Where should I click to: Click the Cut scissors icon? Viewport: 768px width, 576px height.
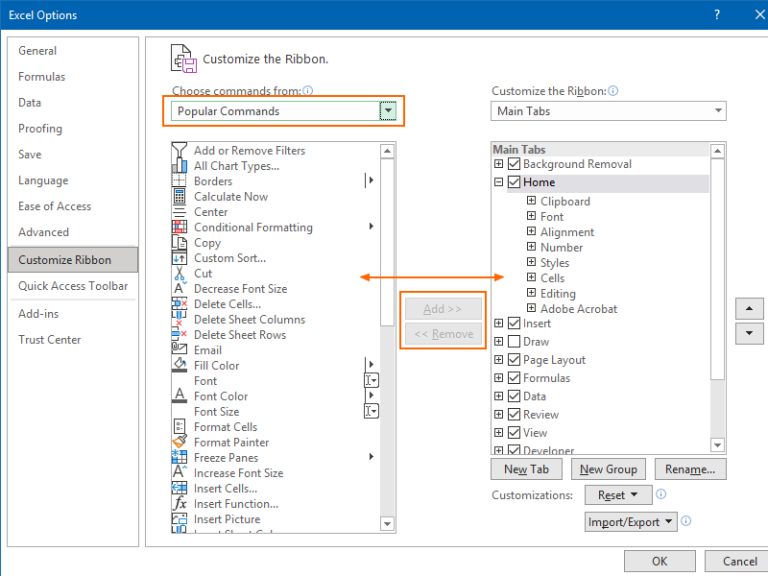179,273
